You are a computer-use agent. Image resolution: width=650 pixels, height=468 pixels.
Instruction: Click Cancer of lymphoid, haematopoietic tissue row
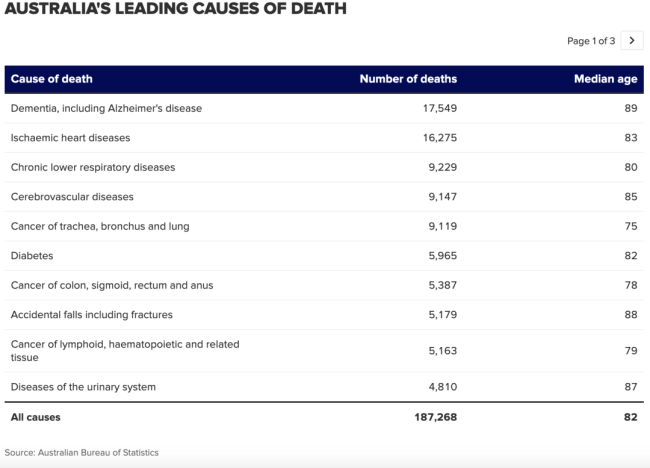(124, 351)
